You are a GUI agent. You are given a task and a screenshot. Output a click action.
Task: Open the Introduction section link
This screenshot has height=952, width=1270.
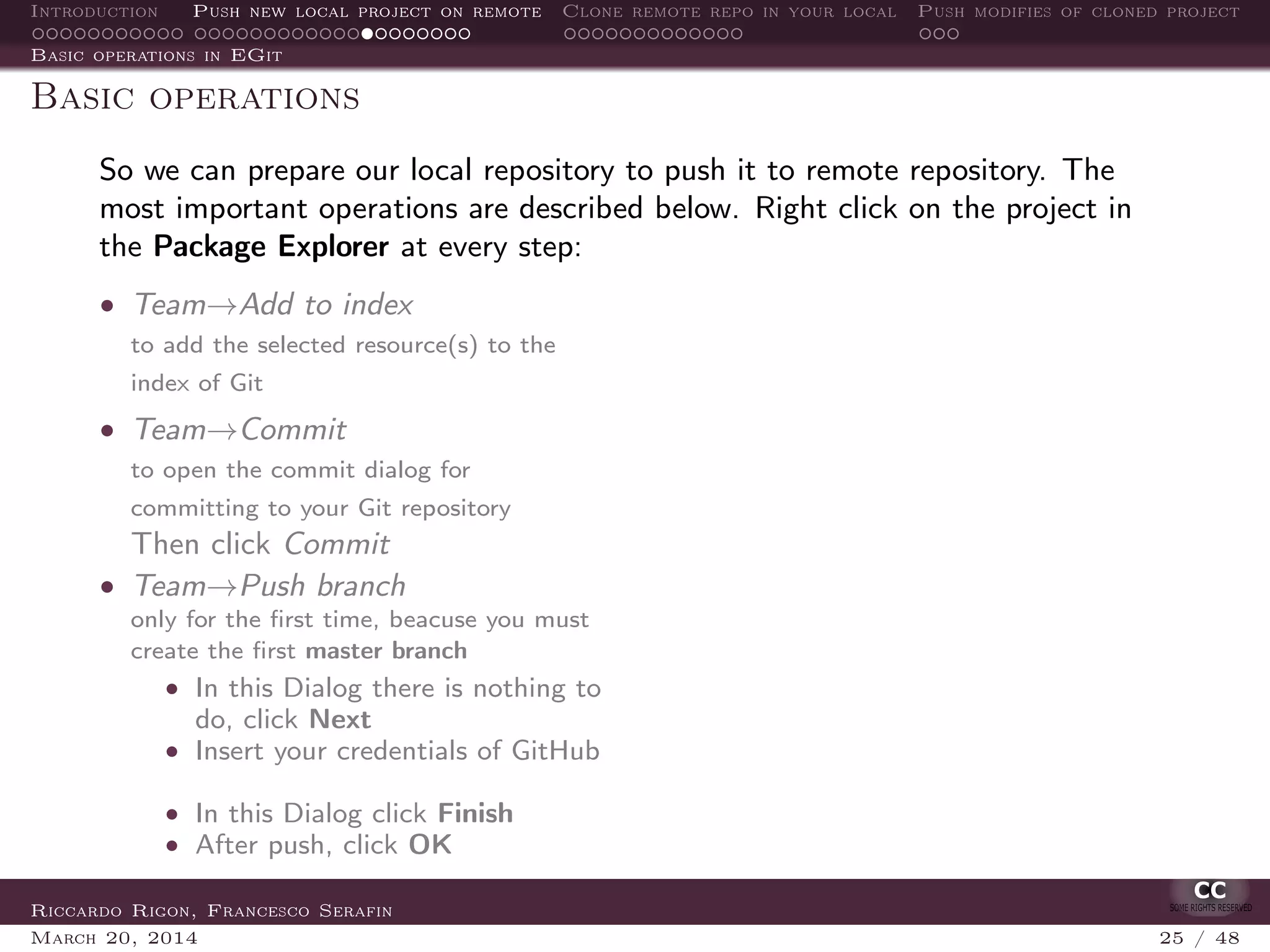(94, 12)
